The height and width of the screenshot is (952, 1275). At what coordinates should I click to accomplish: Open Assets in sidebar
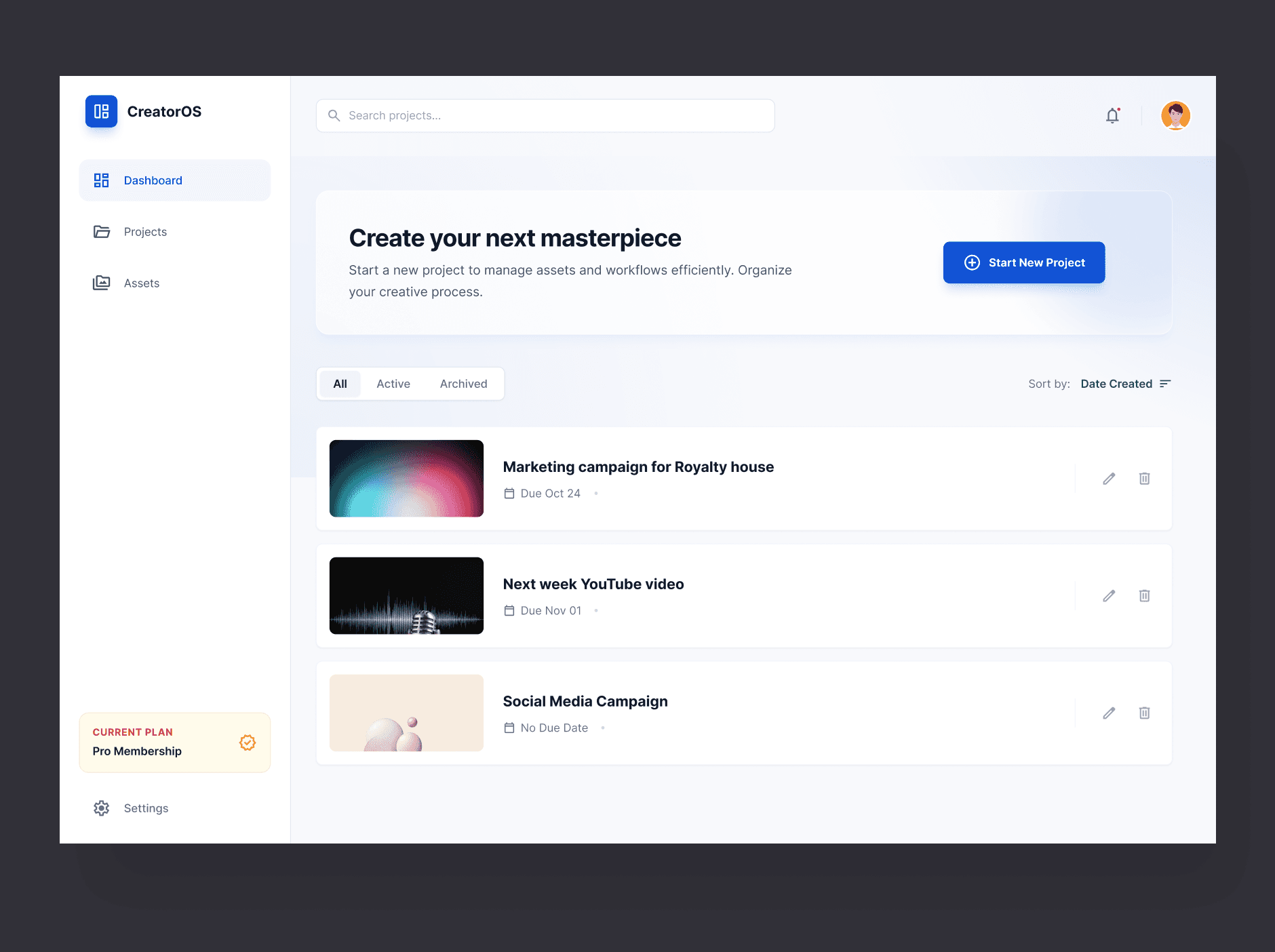[x=174, y=283]
